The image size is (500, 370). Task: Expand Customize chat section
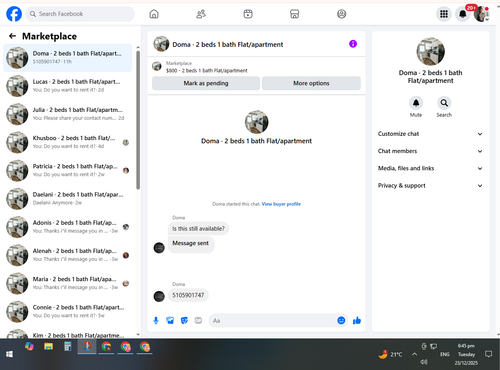point(430,134)
